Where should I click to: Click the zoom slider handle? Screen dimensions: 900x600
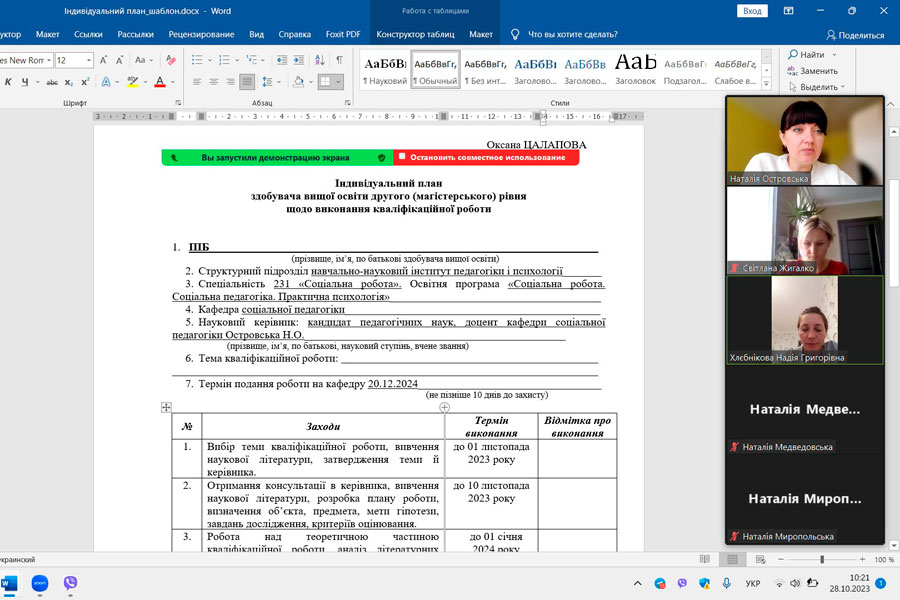click(x=821, y=559)
